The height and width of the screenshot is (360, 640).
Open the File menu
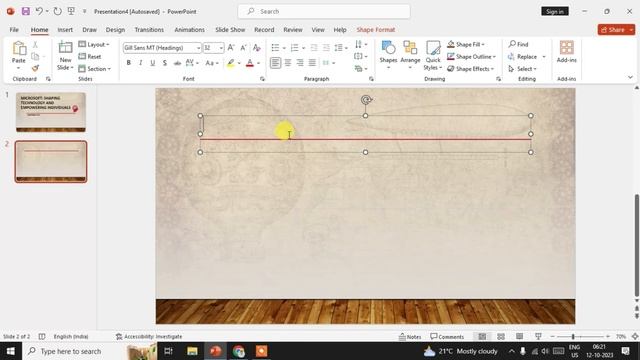14,30
